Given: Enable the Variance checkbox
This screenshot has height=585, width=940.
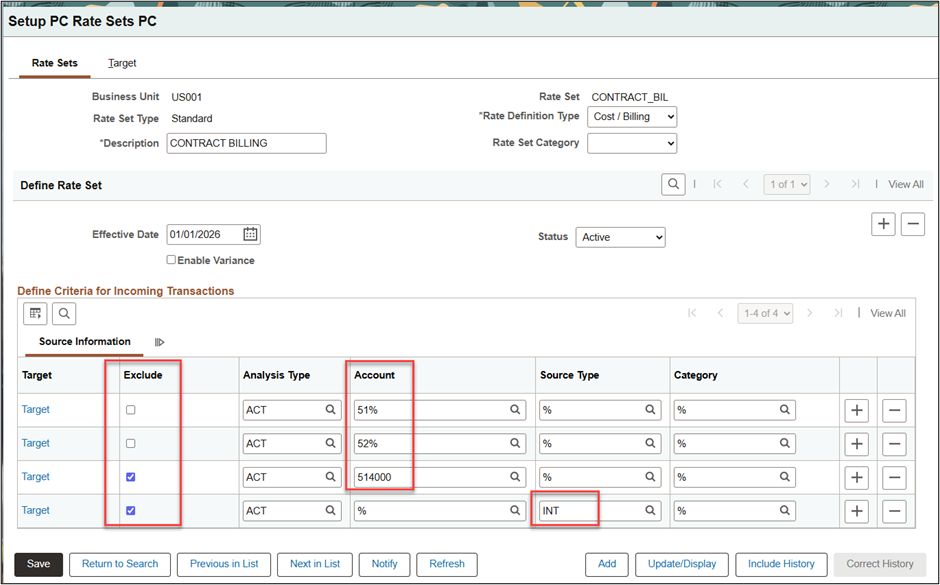Looking at the screenshot, I should pos(172,261).
